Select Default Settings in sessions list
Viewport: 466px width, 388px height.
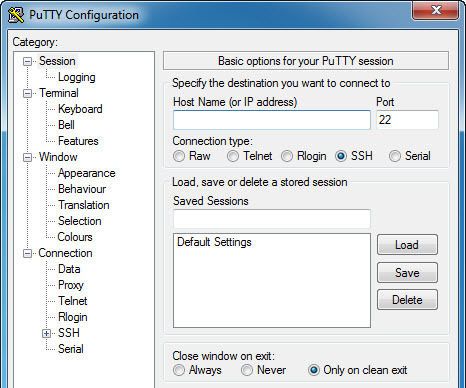pos(214,242)
